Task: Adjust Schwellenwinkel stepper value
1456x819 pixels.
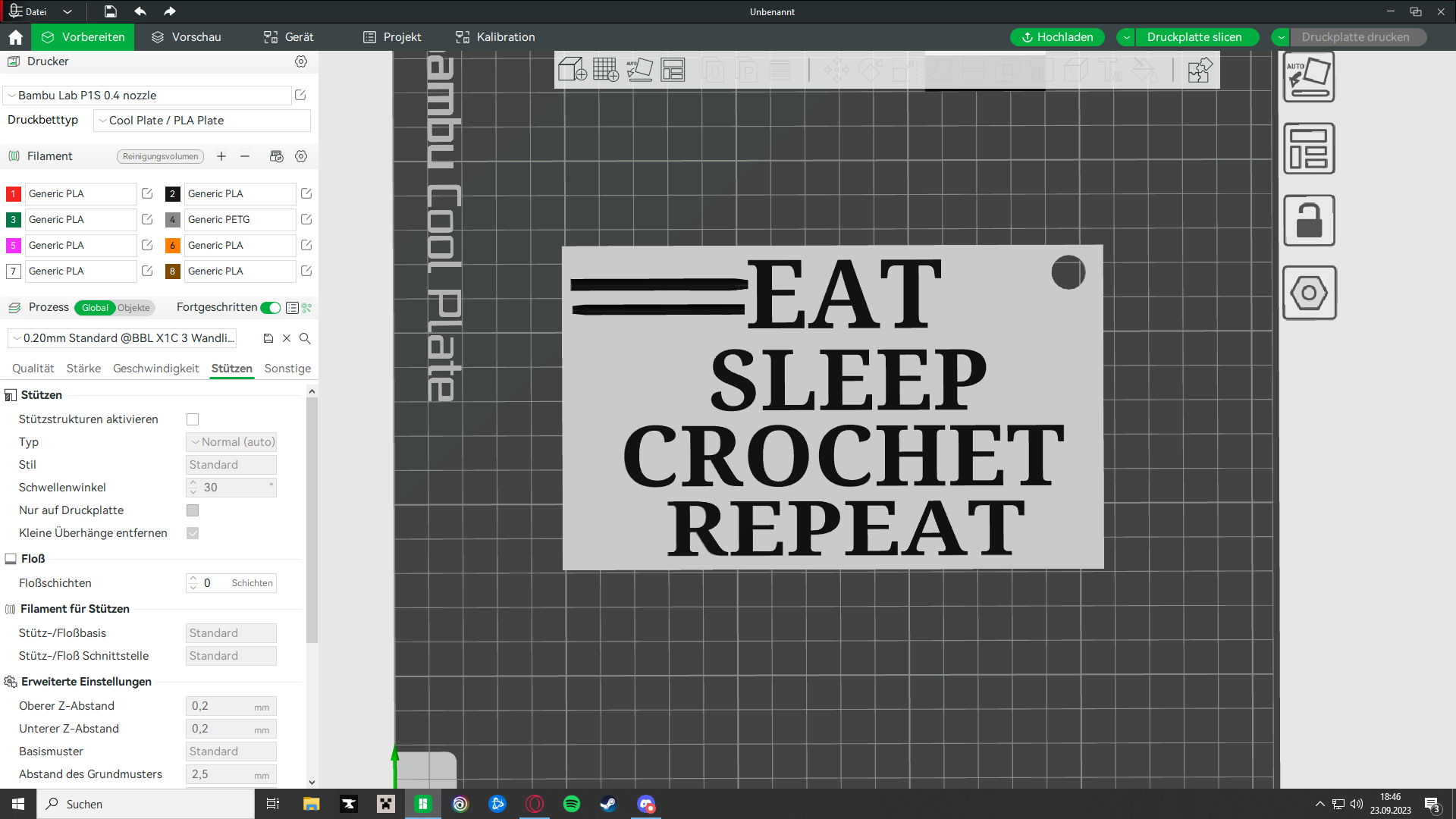Action: tap(192, 487)
